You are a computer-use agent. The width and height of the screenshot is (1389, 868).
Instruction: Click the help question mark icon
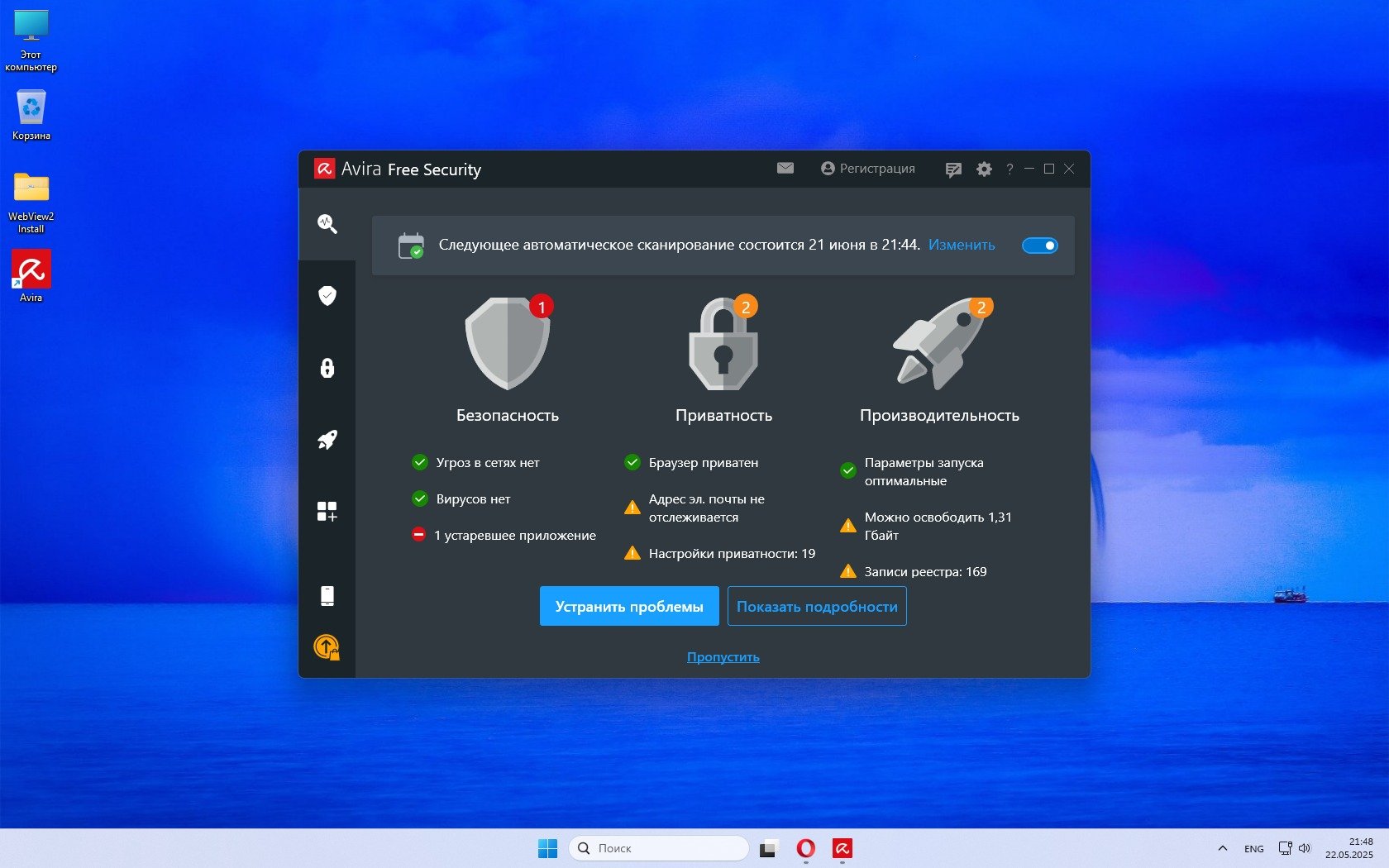(1009, 169)
